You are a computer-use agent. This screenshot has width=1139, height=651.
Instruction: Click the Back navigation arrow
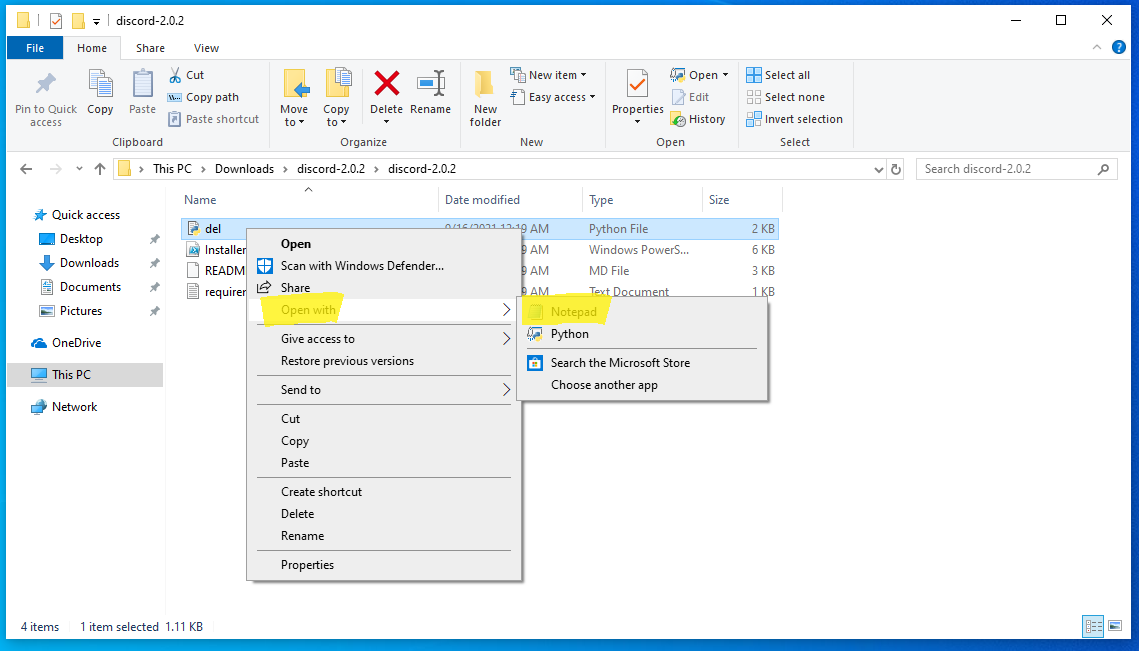click(x=26, y=169)
